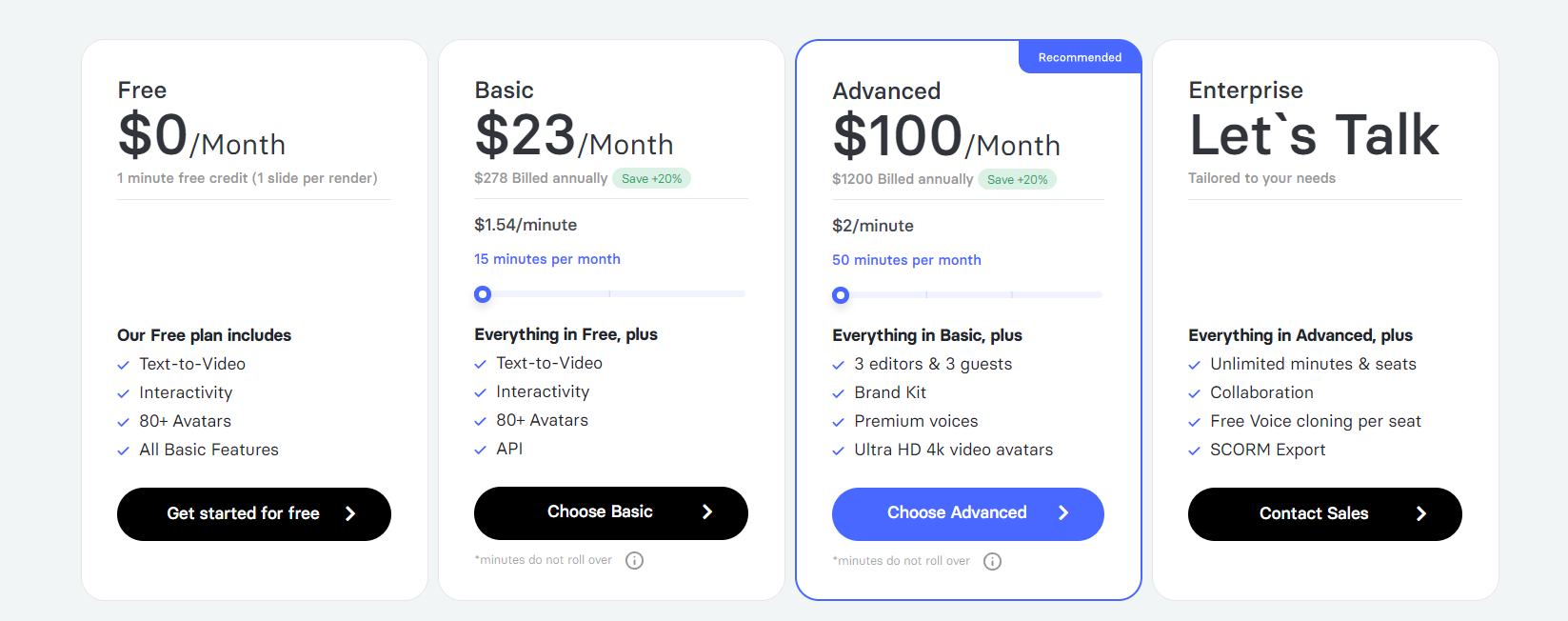This screenshot has width=1568, height=621.
Task: Select the Enterprise plan card heading
Action: [1245, 90]
